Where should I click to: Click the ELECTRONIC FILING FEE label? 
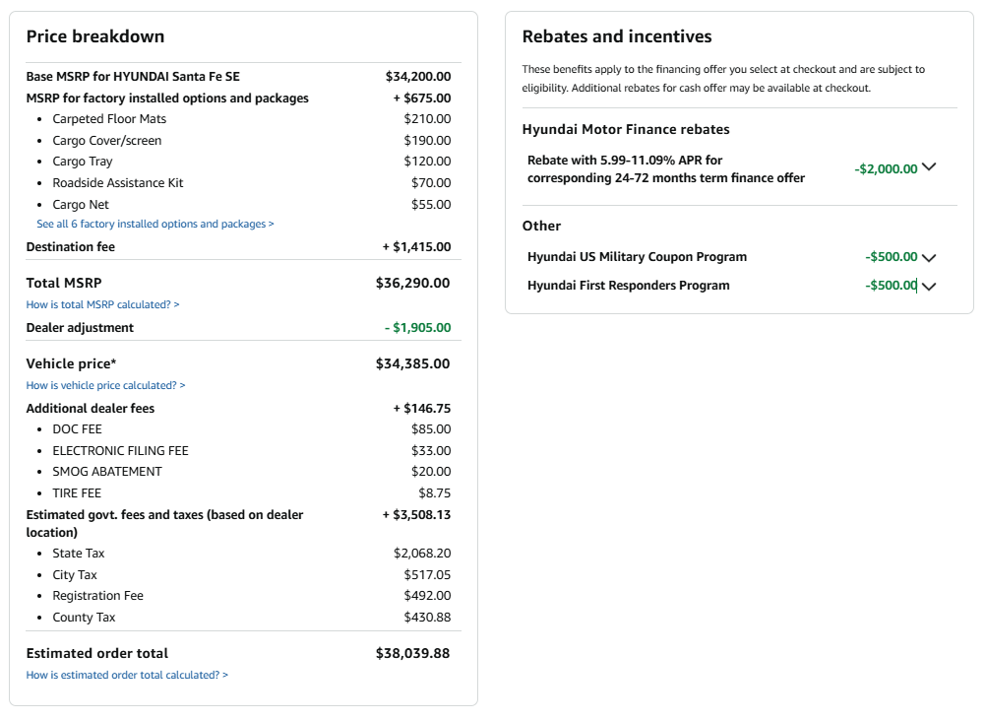tap(120, 451)
